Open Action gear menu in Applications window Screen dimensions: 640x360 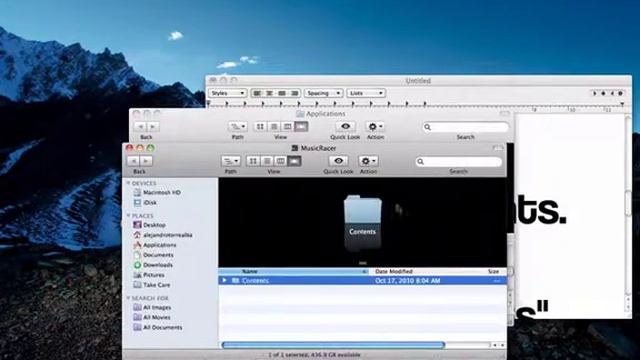pos(375,127)
